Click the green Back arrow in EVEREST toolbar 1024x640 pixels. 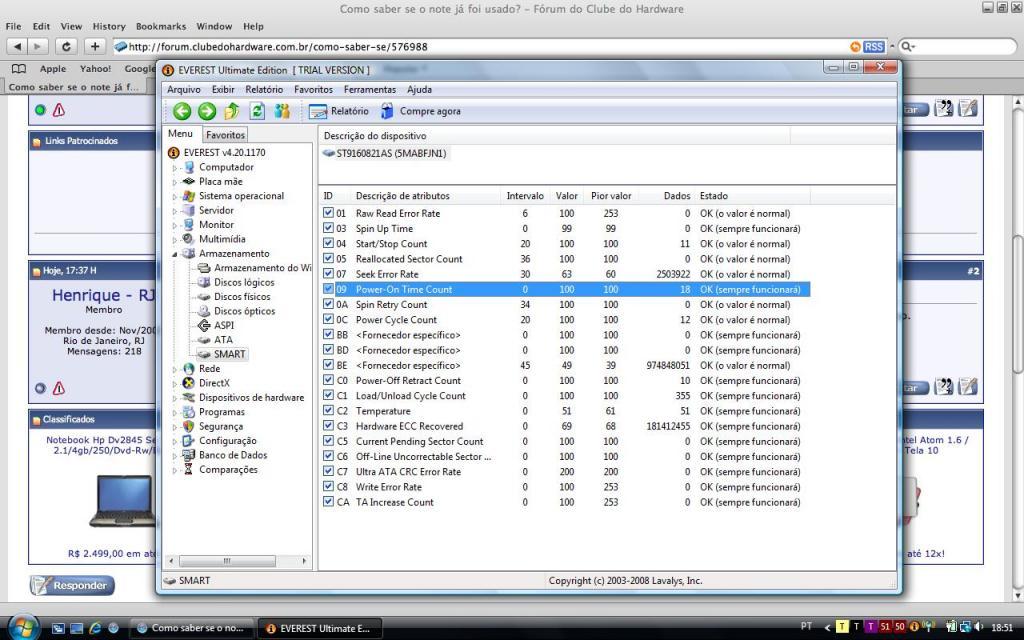click(x=182, y=112)
